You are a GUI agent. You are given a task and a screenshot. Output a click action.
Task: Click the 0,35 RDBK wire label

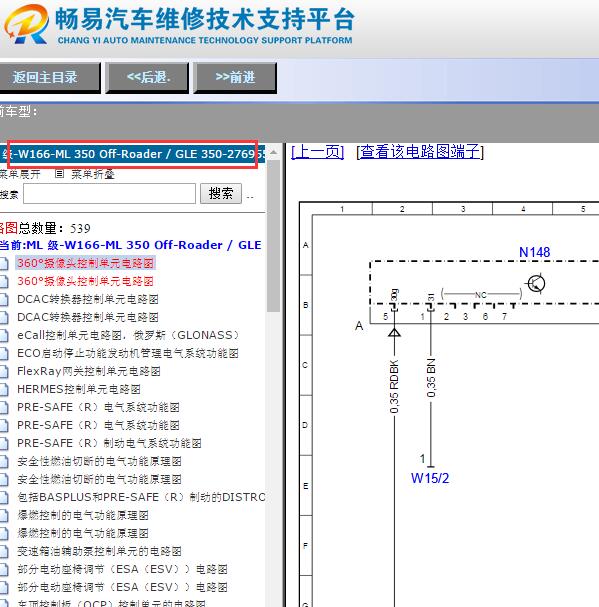coord(394,387)
